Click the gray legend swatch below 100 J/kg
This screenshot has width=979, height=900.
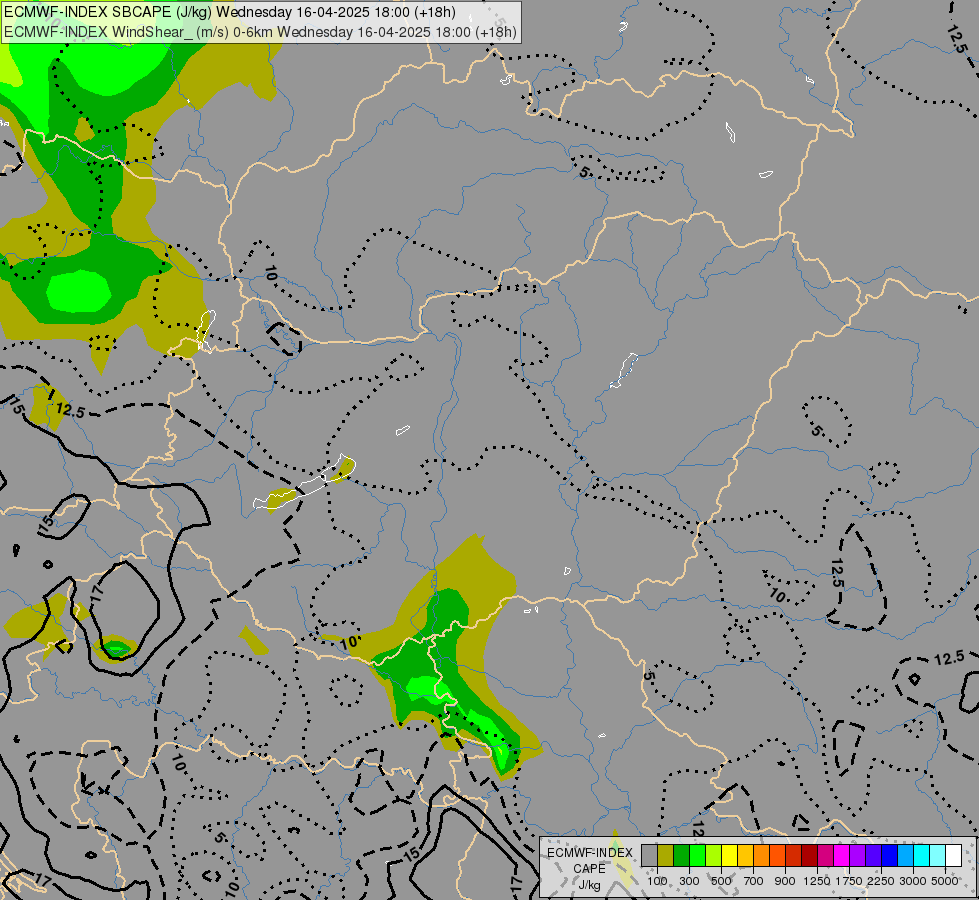point(649,856)
